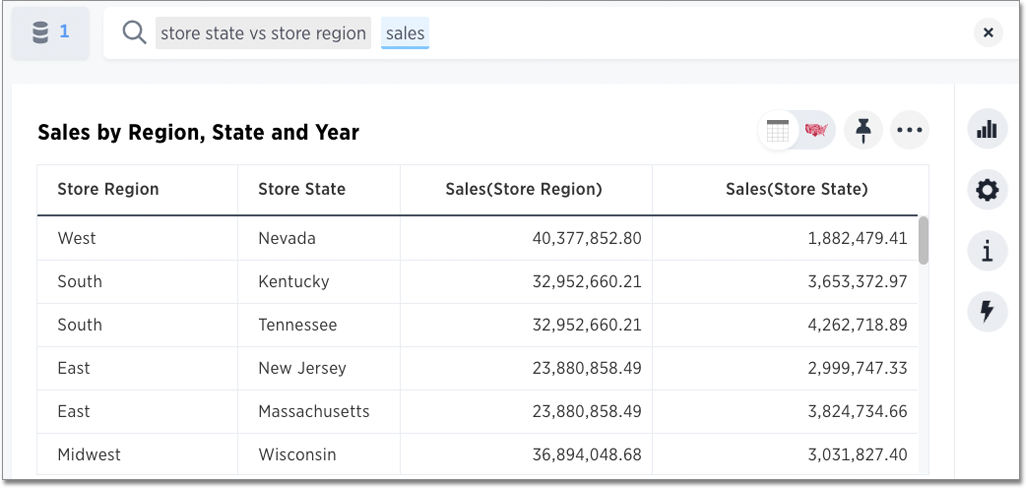Switch to table view

[778, 130]
